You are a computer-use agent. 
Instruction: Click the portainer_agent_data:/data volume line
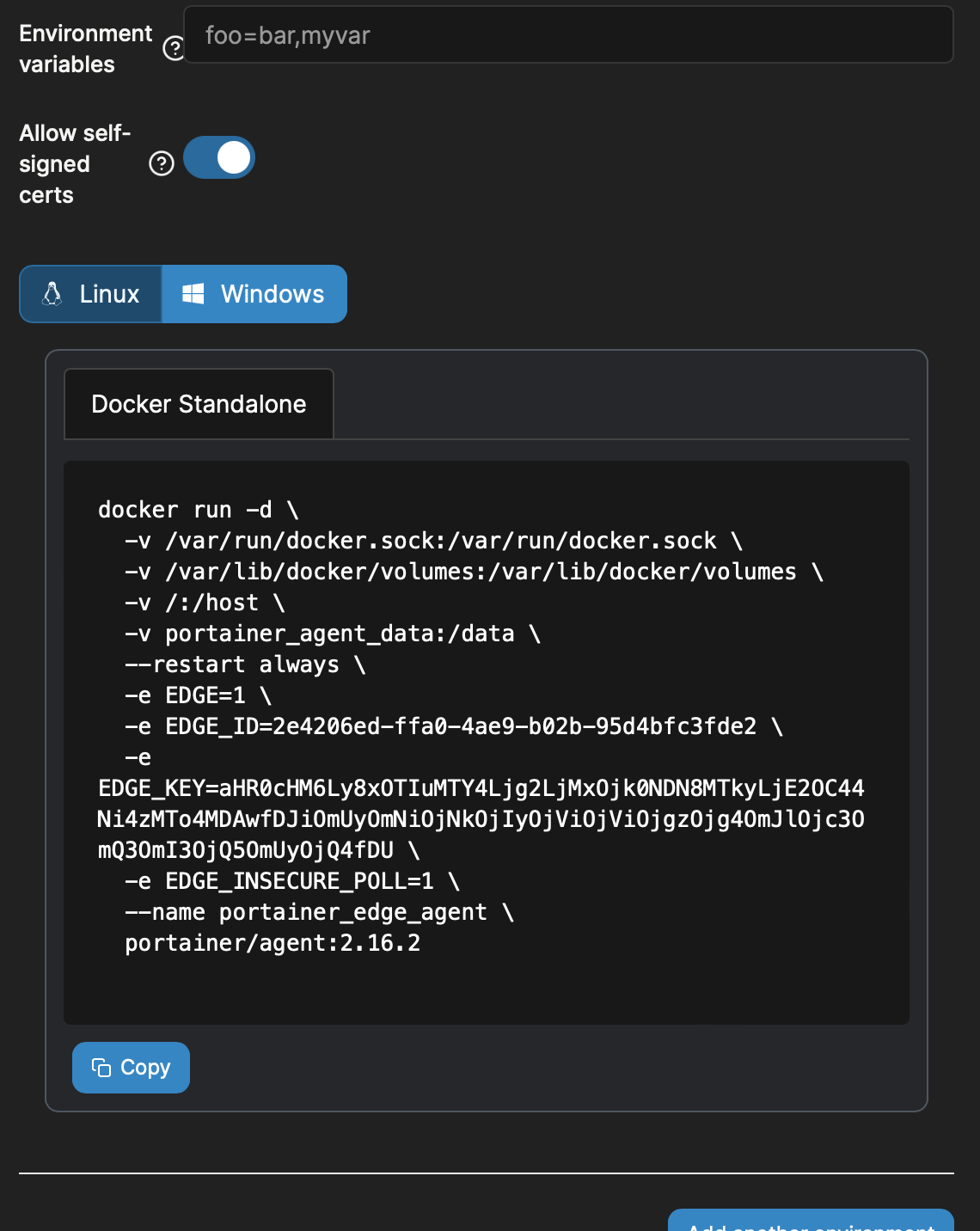[x=333, y=634]
